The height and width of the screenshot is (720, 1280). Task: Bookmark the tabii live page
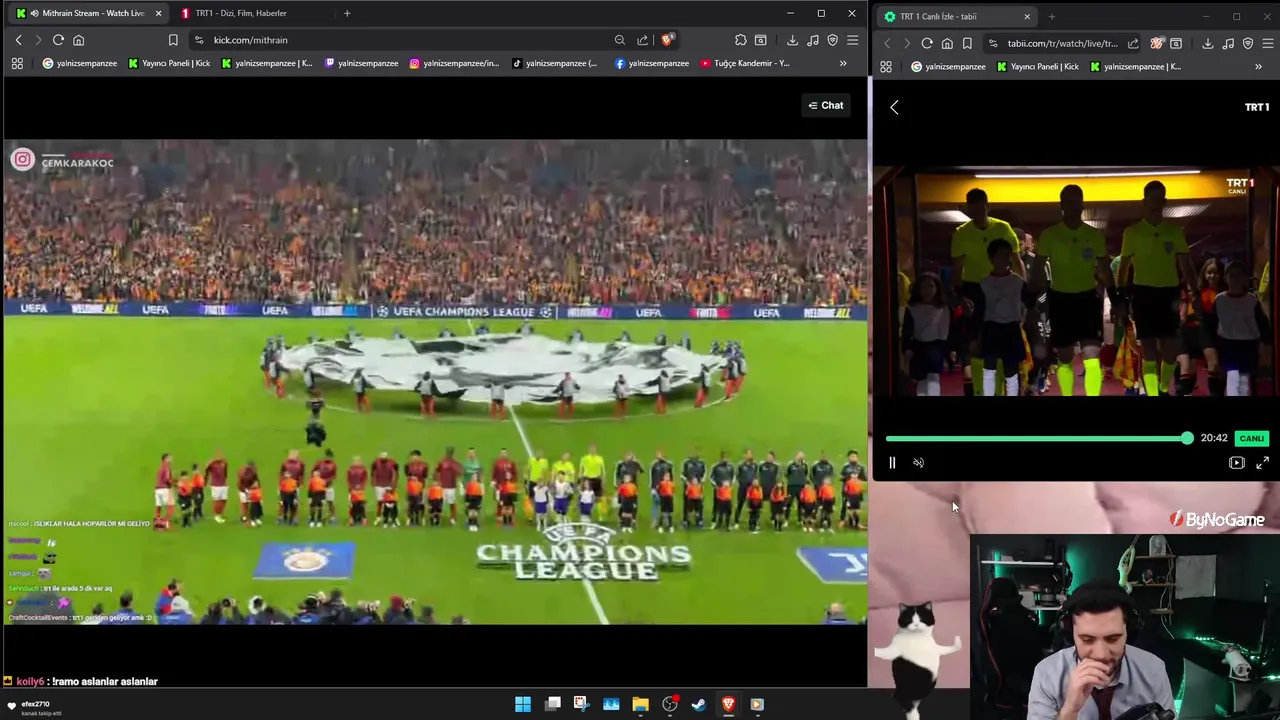pyautogui.click(x=967, y=43)
